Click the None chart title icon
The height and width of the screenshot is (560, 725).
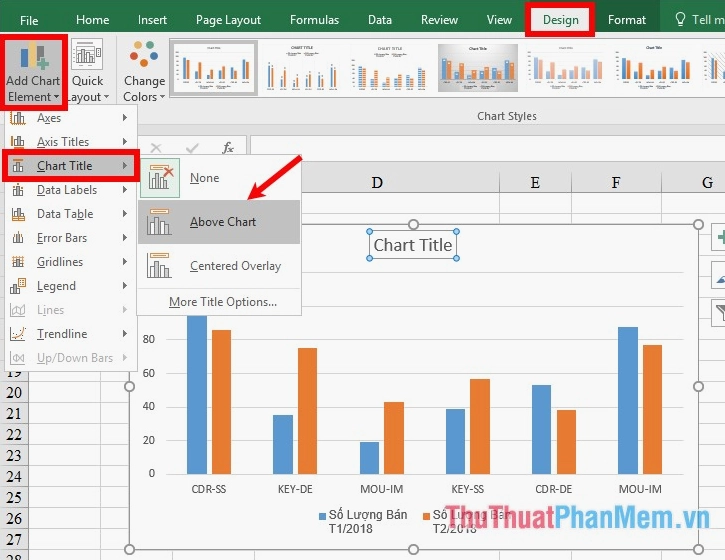(x=160, y=178)
